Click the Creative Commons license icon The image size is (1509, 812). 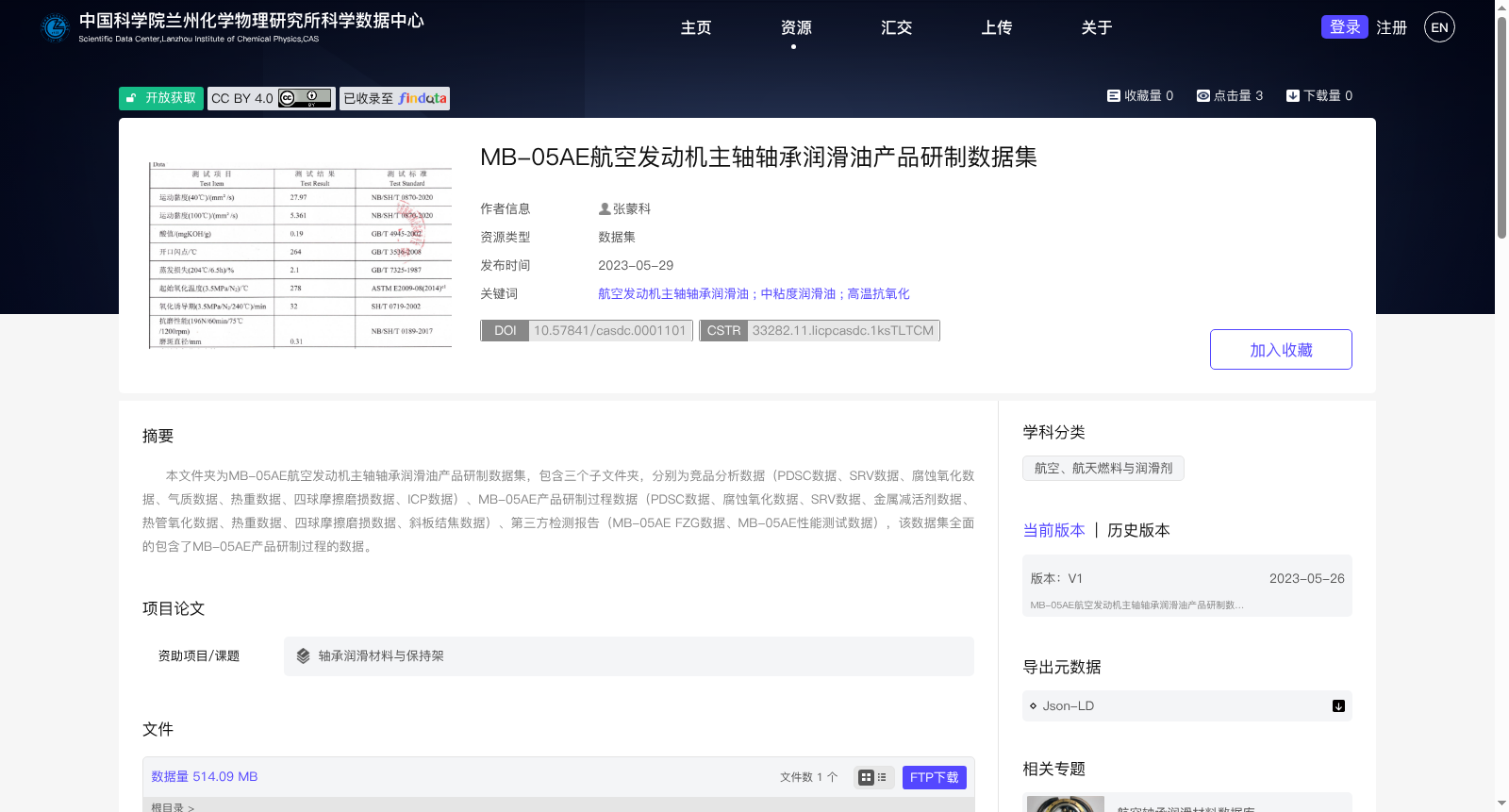click(x=305, y=98)
